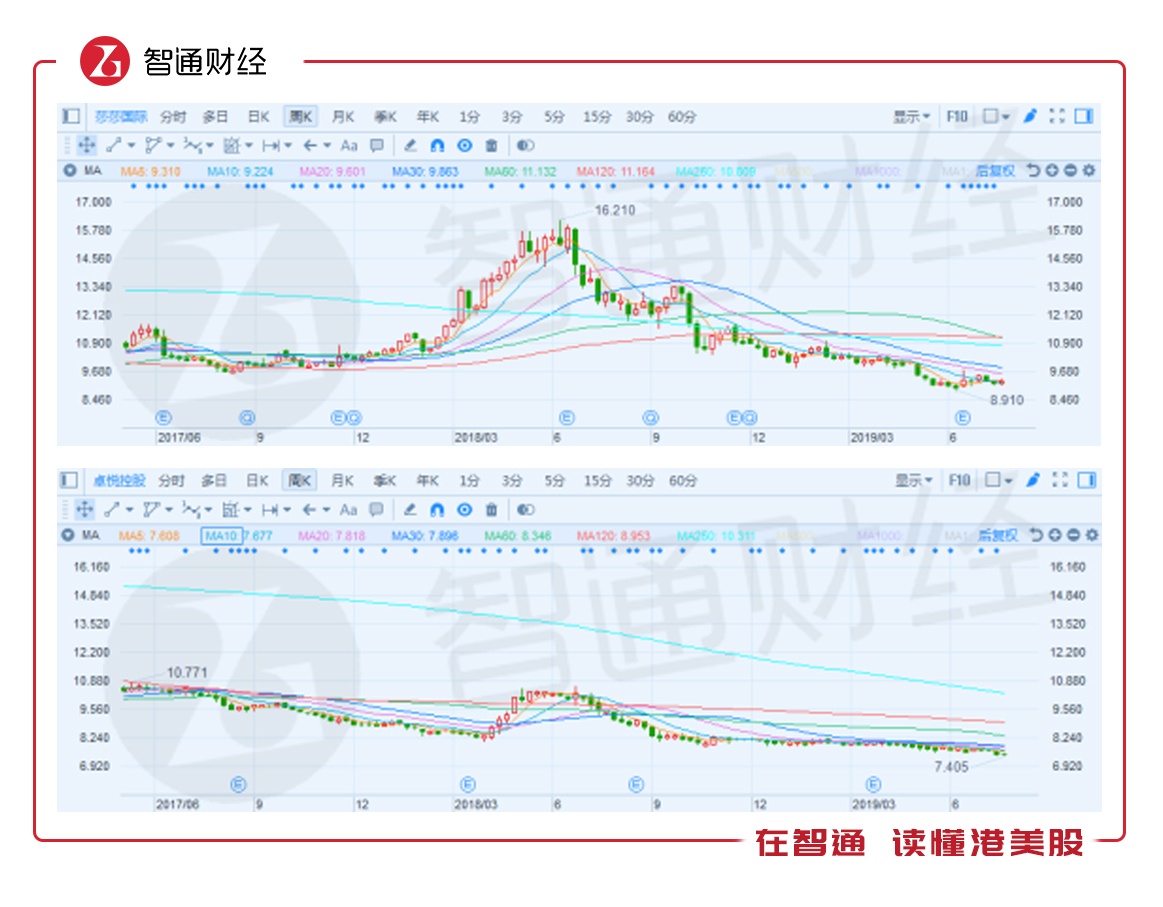Screen dimensions: 1163x907
Task: Enter fullscreen mode in top chart
Action: [1057, 116]
